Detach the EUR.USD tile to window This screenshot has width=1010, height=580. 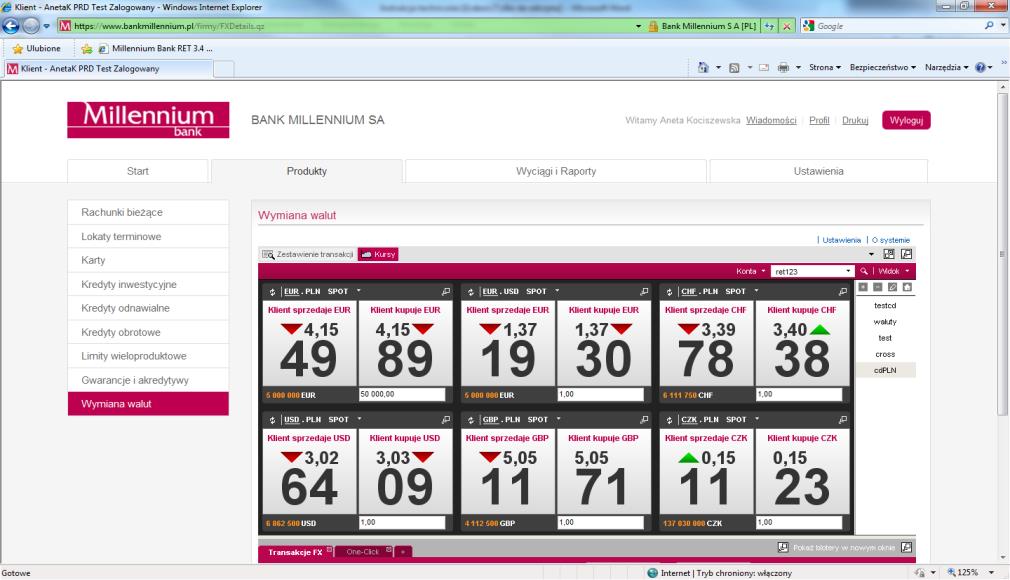[644, 291]
